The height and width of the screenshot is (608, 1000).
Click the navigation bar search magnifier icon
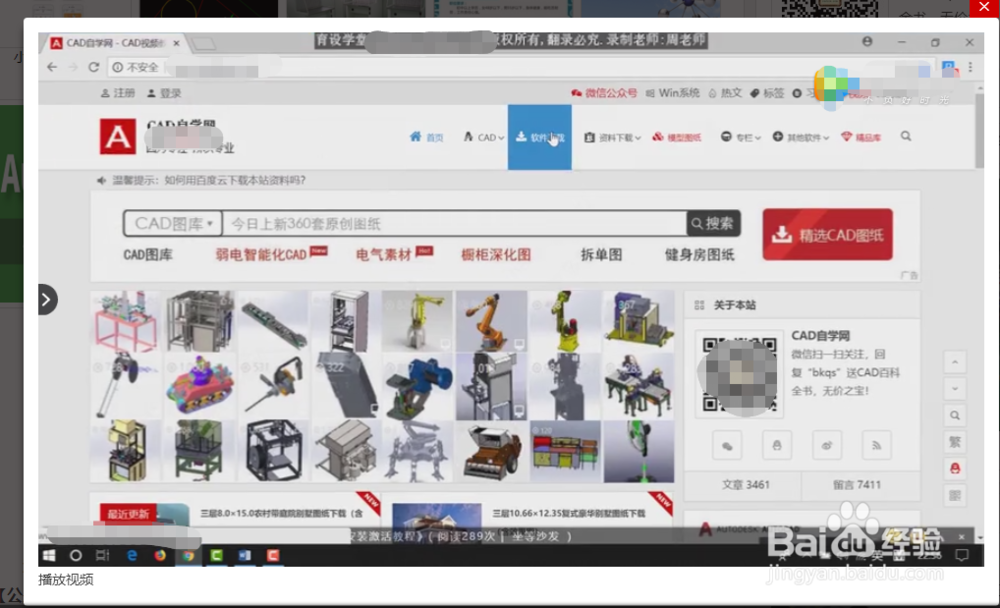pos(906,137)
